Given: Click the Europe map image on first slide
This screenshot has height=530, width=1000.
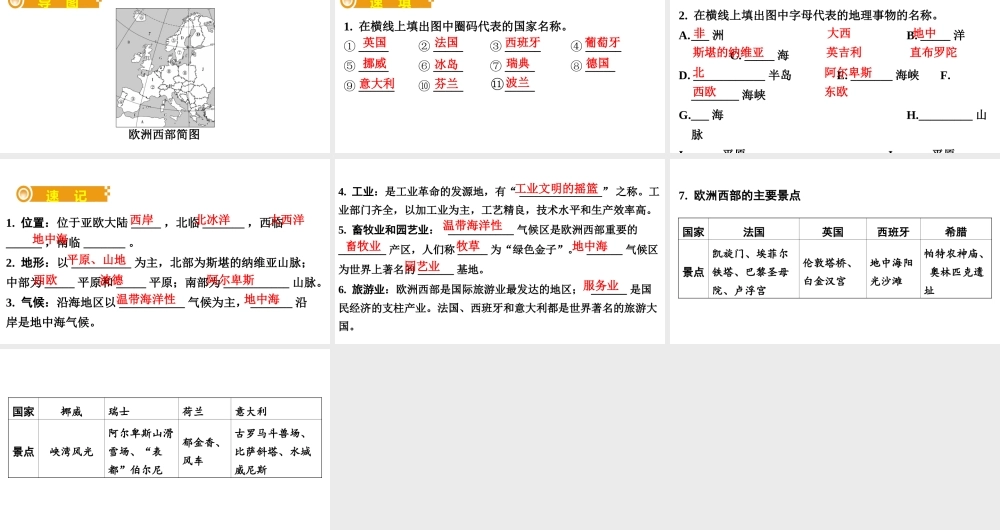Looking at the screenshot, I should 165,68.
